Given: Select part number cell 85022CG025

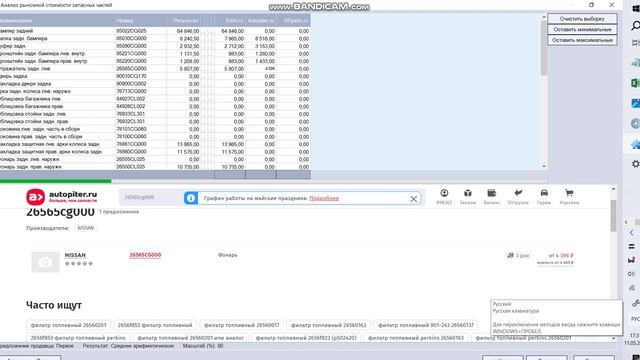Looking at the screenshot, I should (140, 31).
